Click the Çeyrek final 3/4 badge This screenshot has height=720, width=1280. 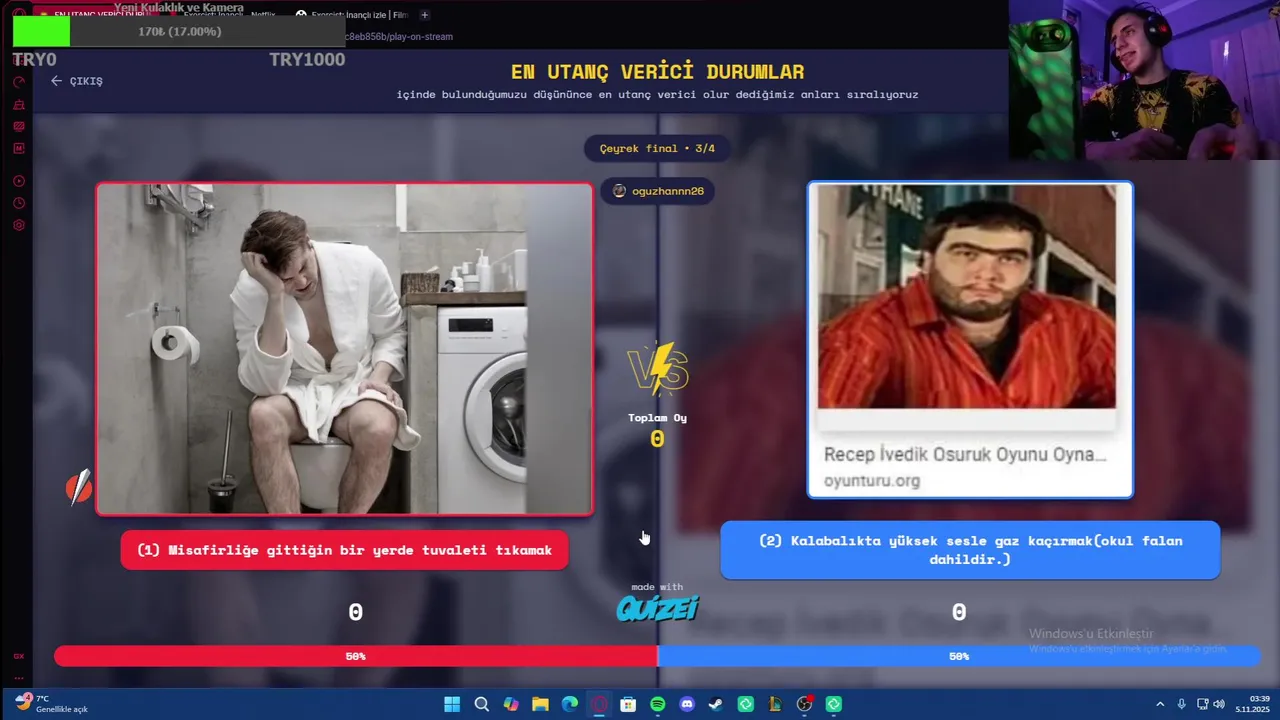point(657,148)
